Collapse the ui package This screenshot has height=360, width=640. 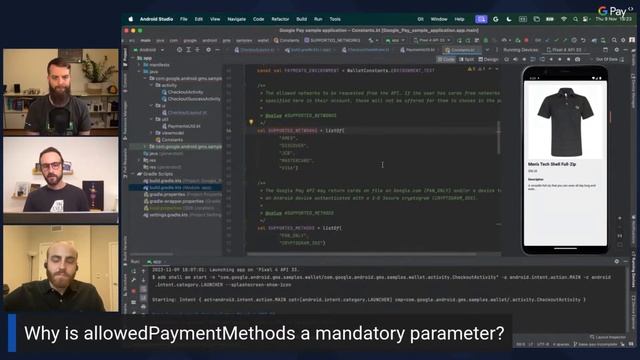point(151,106)
